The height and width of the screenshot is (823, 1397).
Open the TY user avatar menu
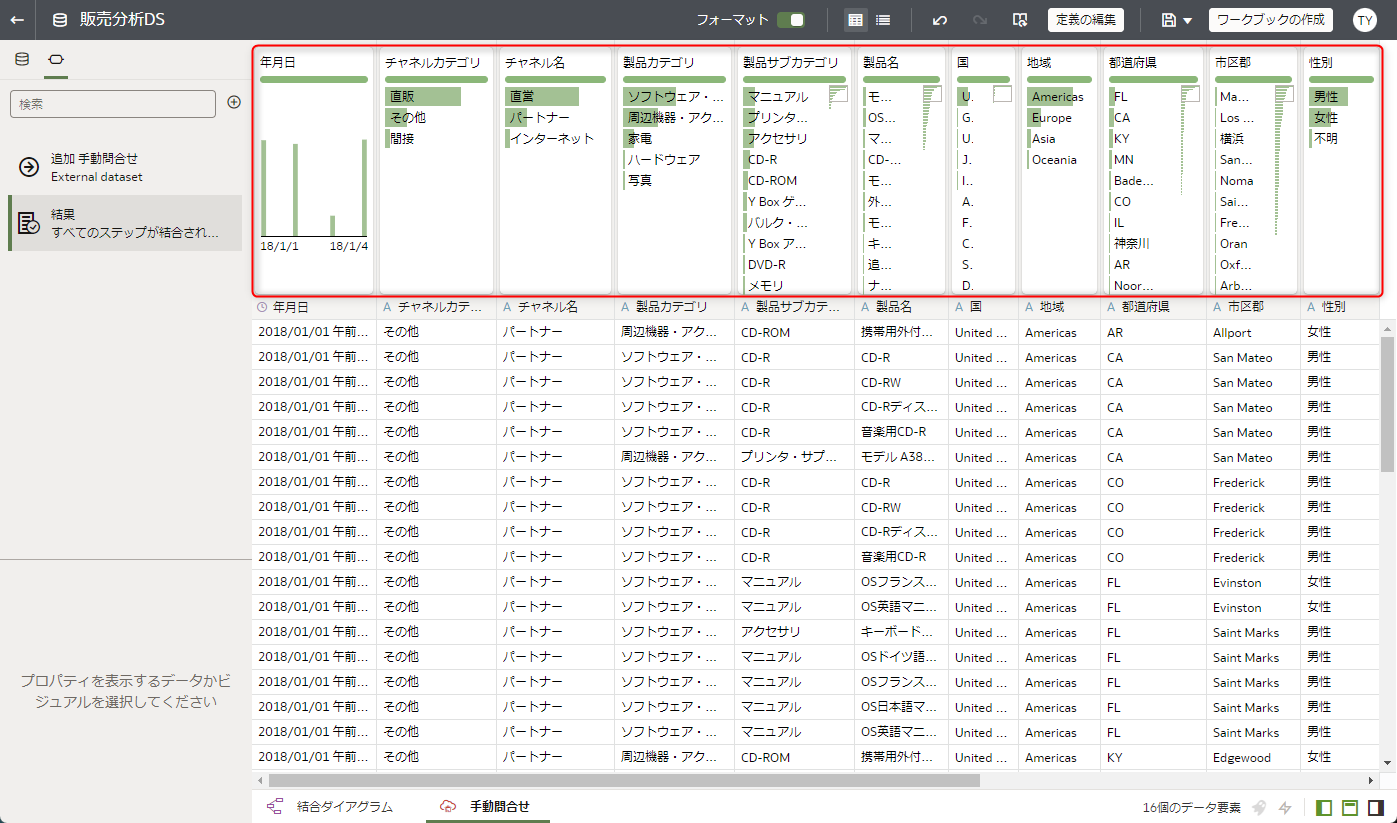coord(1365,20)
